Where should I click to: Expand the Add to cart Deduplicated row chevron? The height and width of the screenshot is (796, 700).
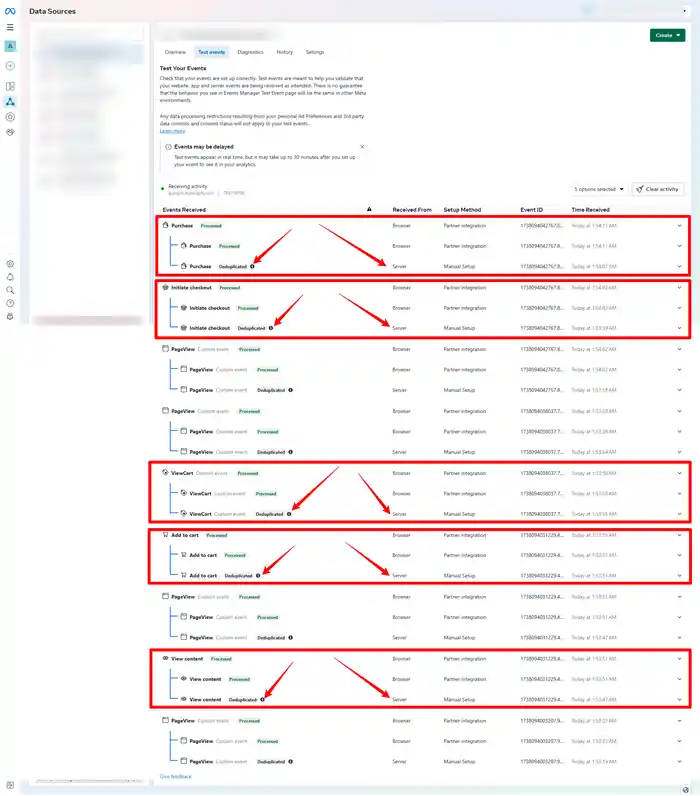[679, 576]
